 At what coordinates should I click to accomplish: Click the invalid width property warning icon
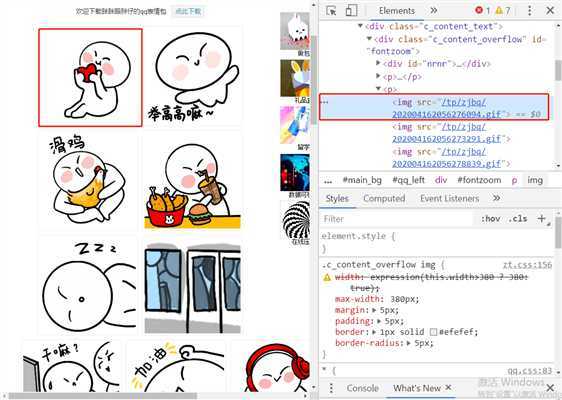coord(327,277)
